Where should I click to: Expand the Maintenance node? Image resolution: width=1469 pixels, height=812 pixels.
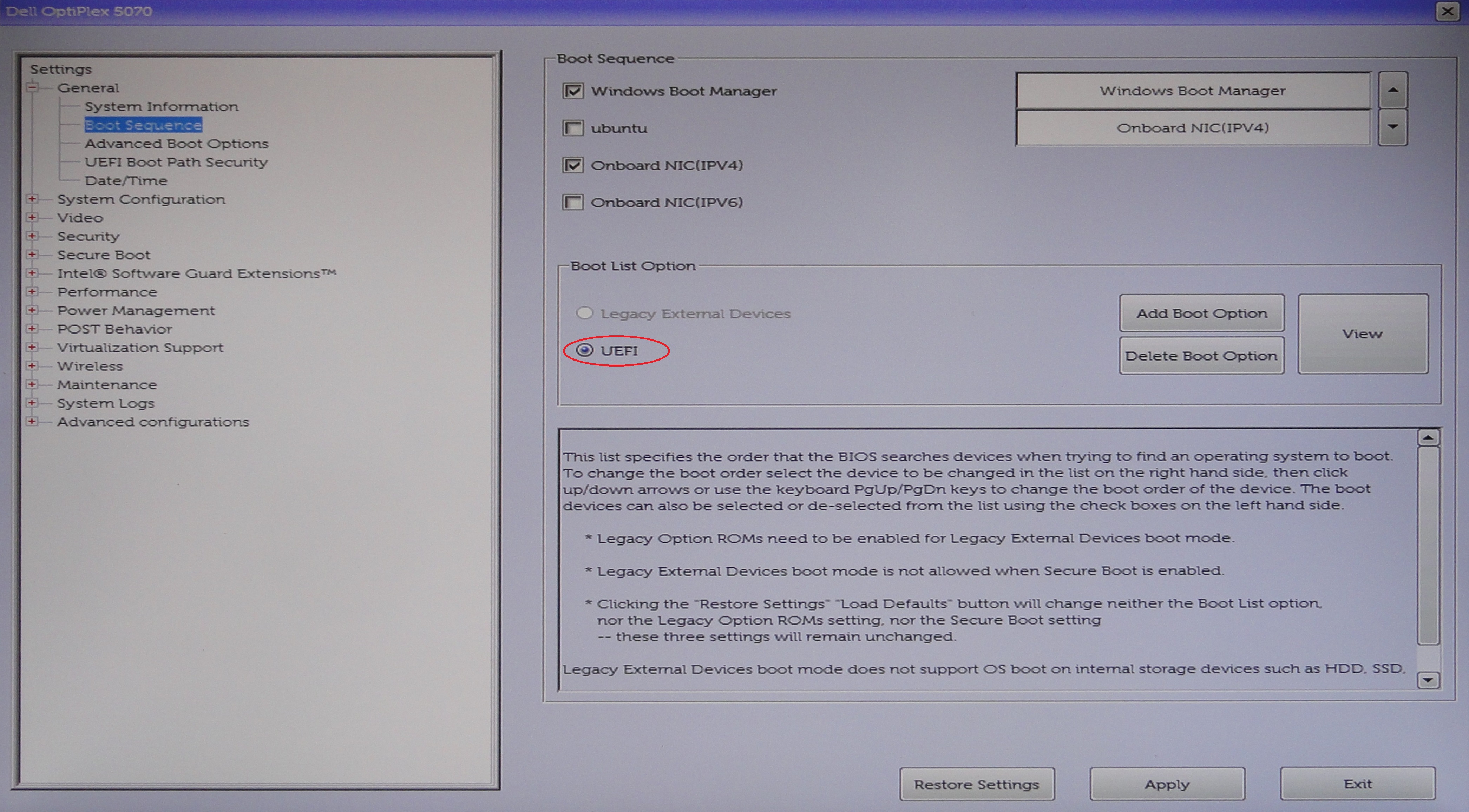[33, 384]
